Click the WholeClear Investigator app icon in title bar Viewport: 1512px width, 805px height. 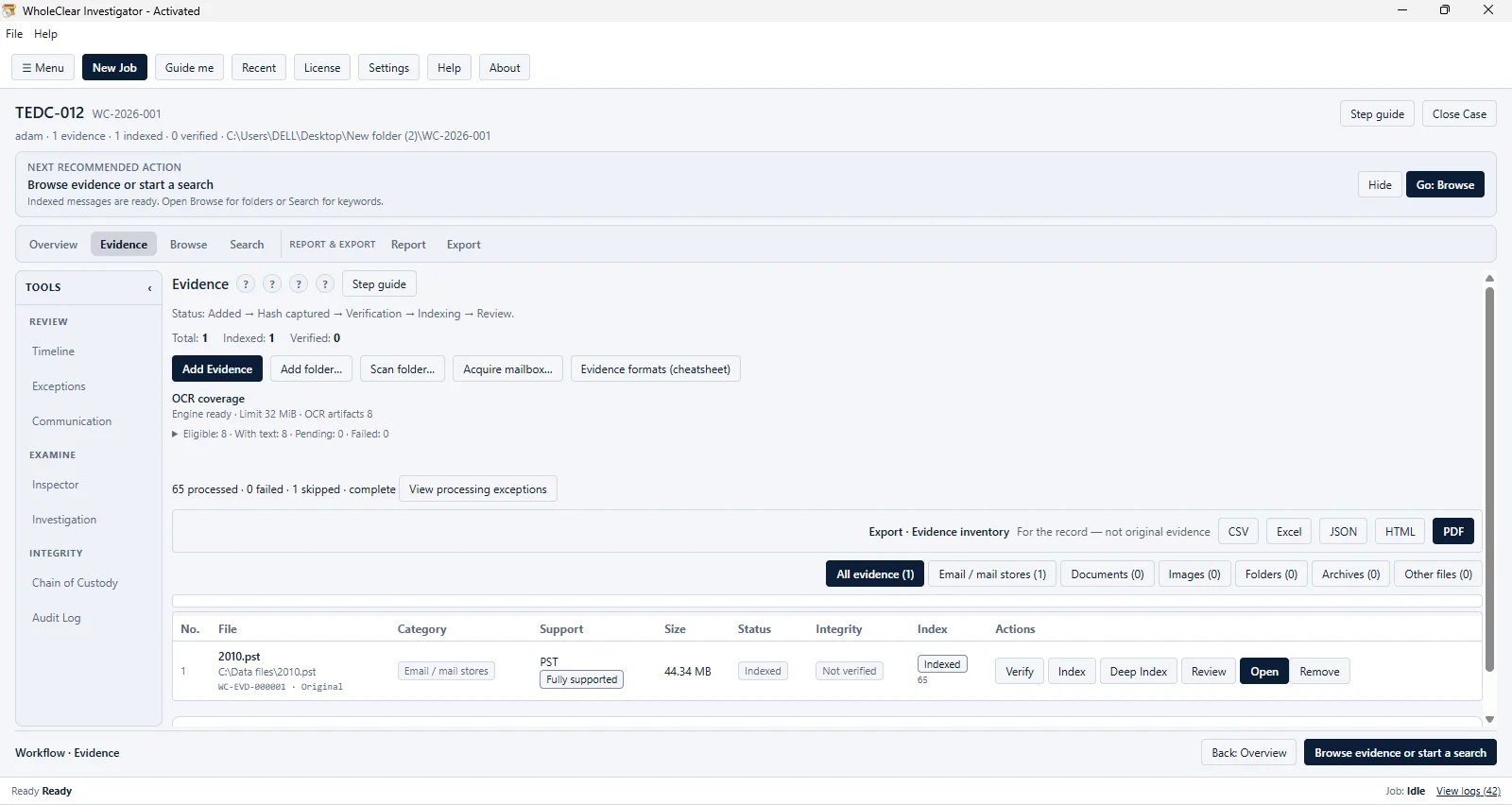(9, 10)
